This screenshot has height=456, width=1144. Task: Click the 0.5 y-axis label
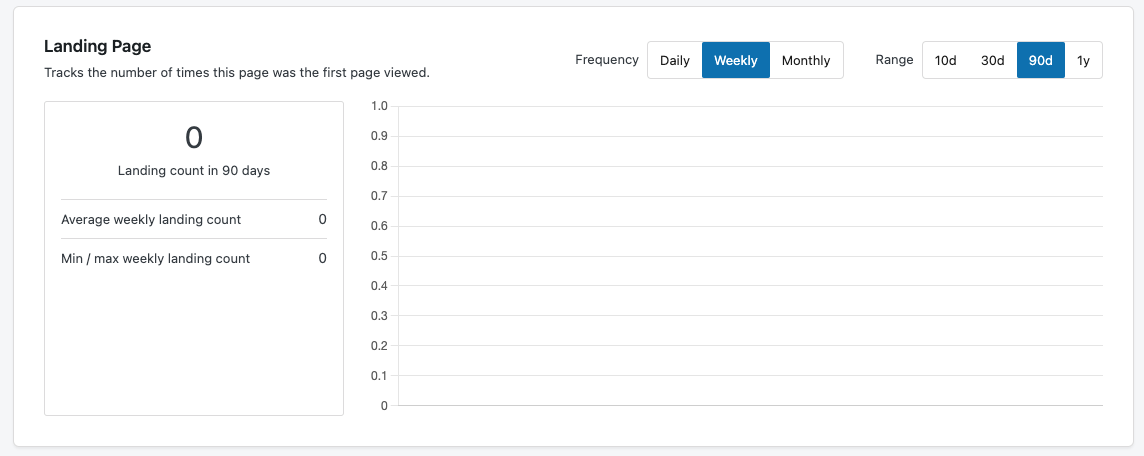pos(379,256)
